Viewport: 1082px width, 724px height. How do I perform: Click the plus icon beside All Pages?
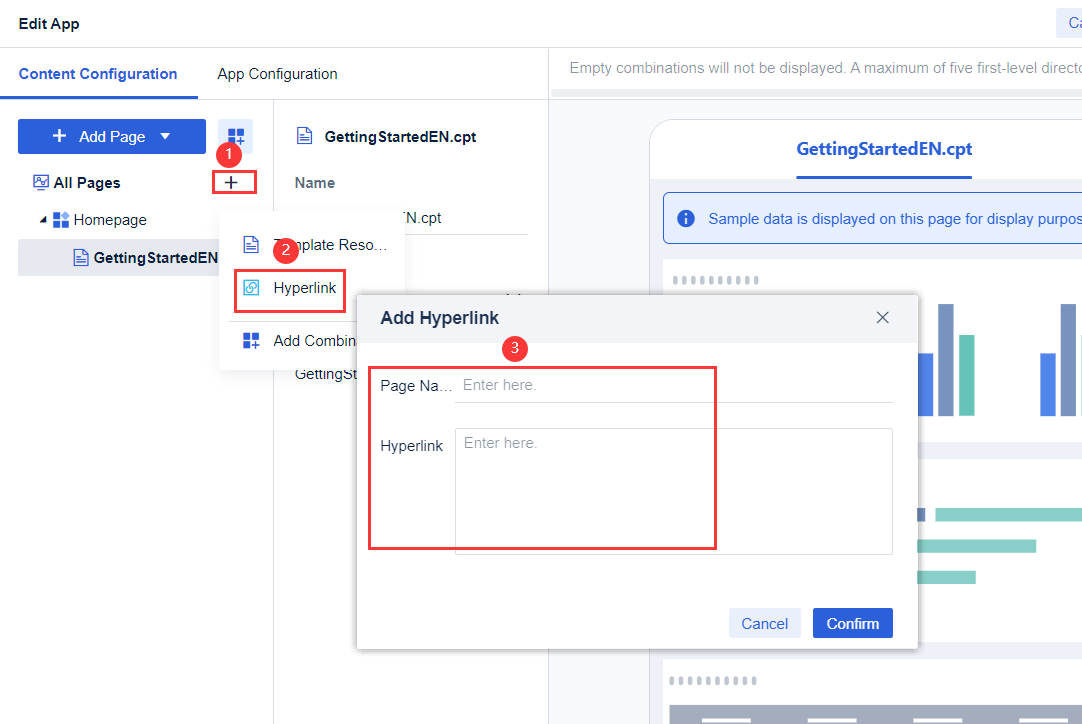234,182
